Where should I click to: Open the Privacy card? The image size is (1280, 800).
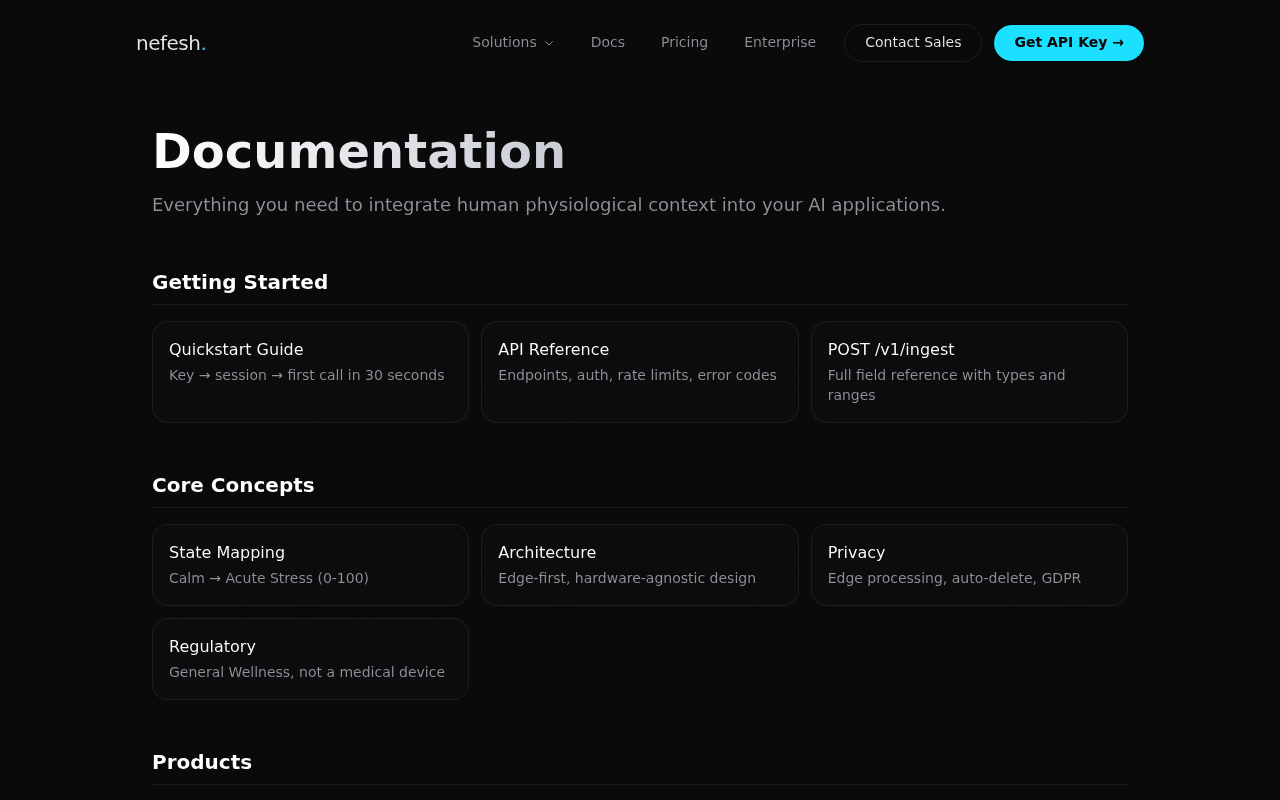point(969,565)
